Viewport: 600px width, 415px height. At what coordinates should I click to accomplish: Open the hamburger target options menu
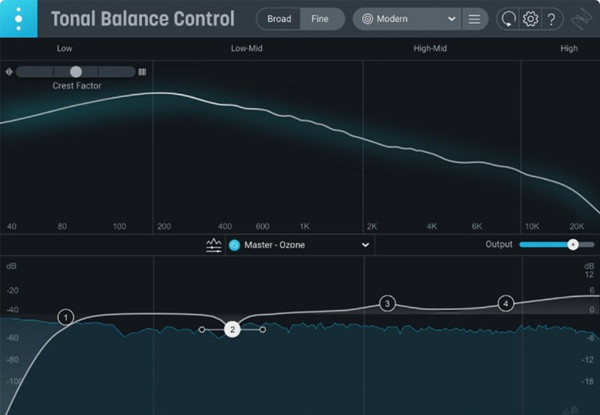click(x=474, y=19)
